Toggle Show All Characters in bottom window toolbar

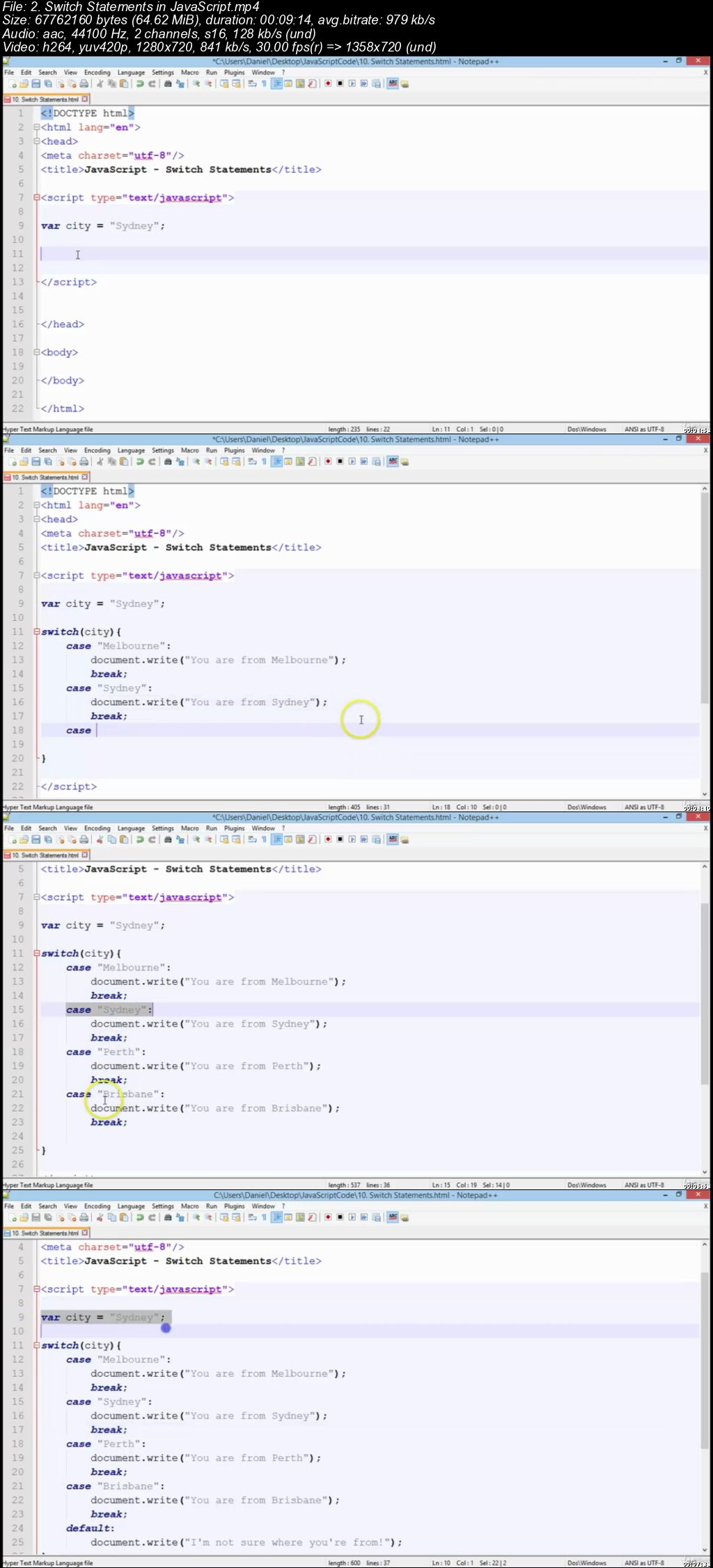[264, 1217]
